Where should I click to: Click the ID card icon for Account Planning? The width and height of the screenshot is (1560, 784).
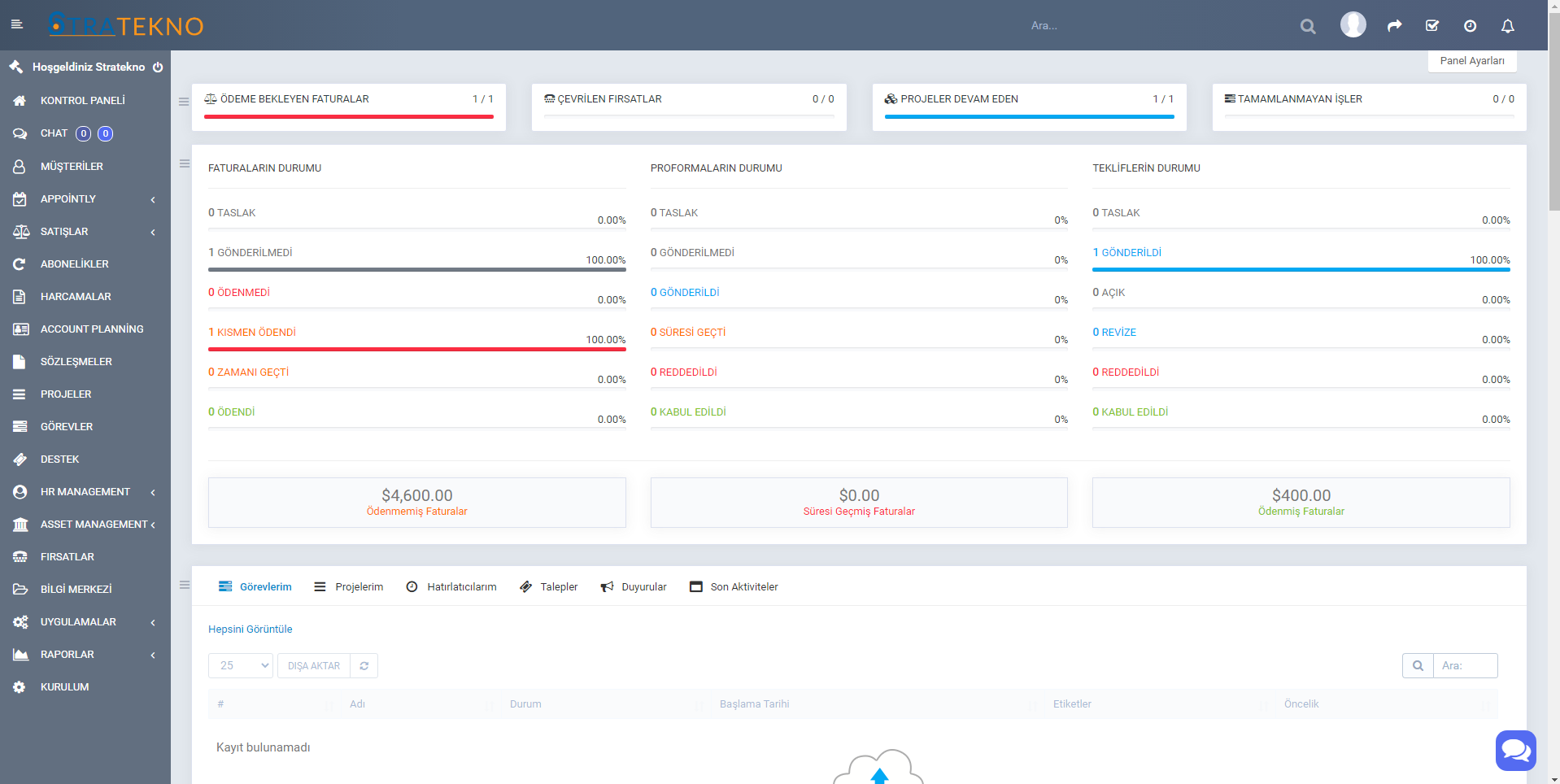click(x=21, y=329)
